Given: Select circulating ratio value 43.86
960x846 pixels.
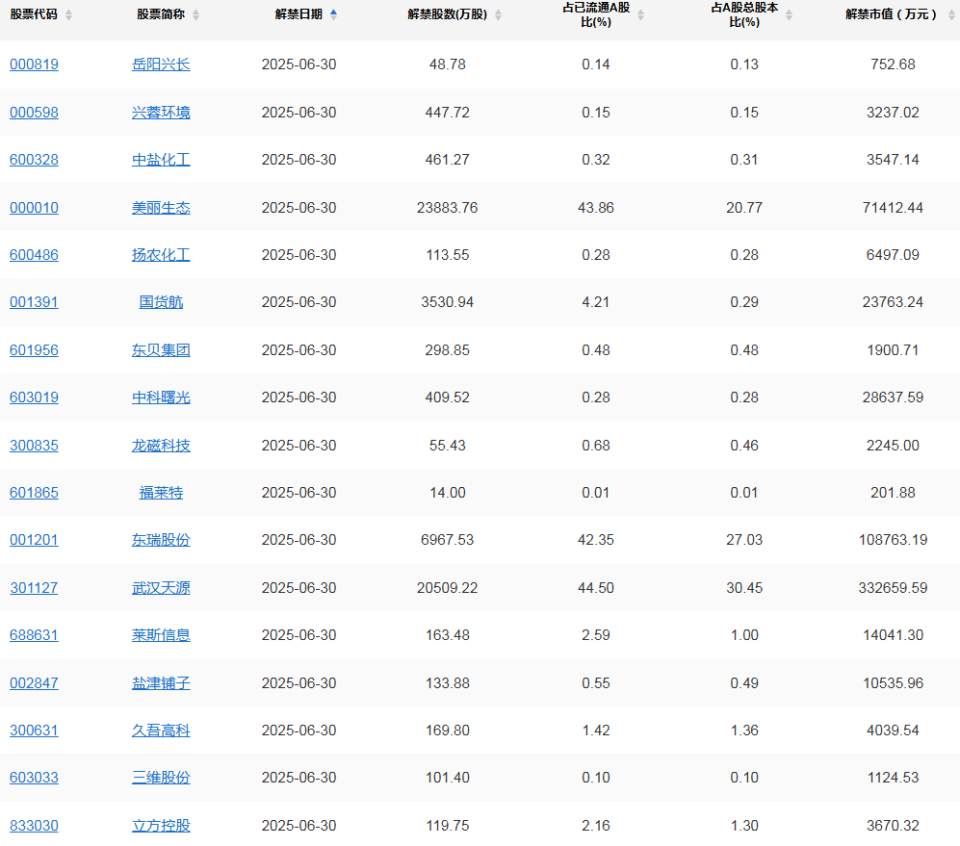Looking at the screenshot, I should 596,208.
